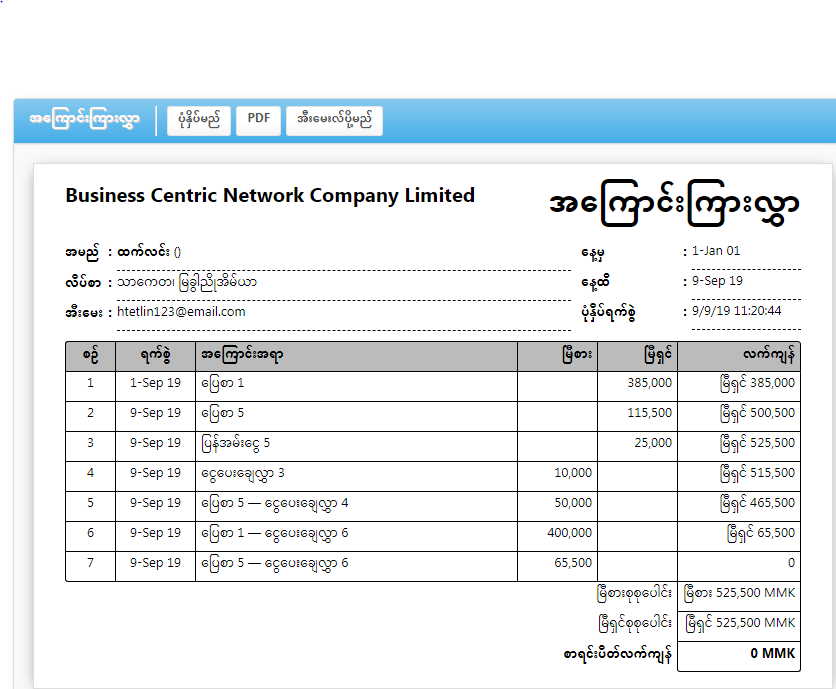The image size is (836, 689).
Task: Select the from-date value 1-Jan 01
Action: (716, 251)
